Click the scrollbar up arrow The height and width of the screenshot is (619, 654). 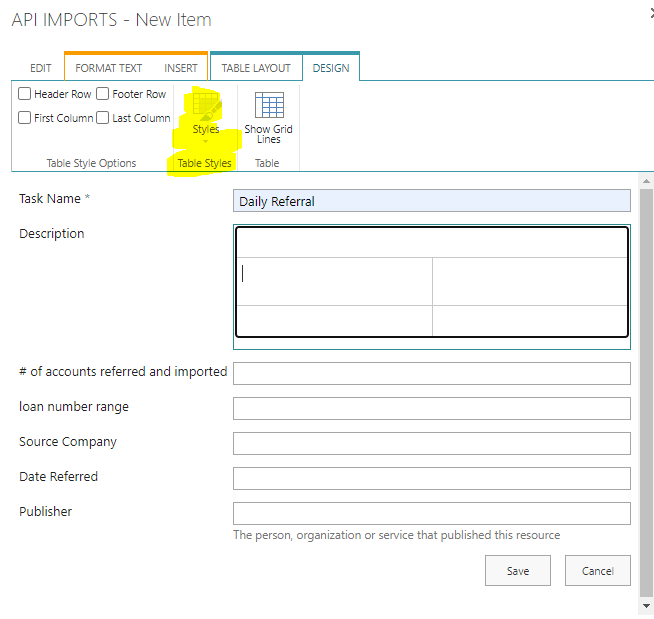point(646,181)
